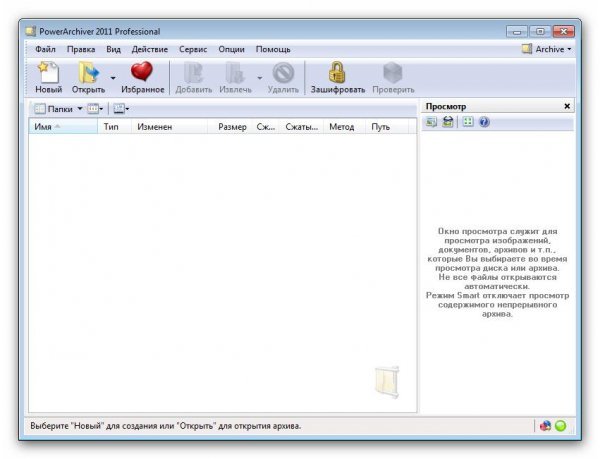Minimize the PowerArchiver window
Viewport: 600px width, 459px height.
point(516,31)
